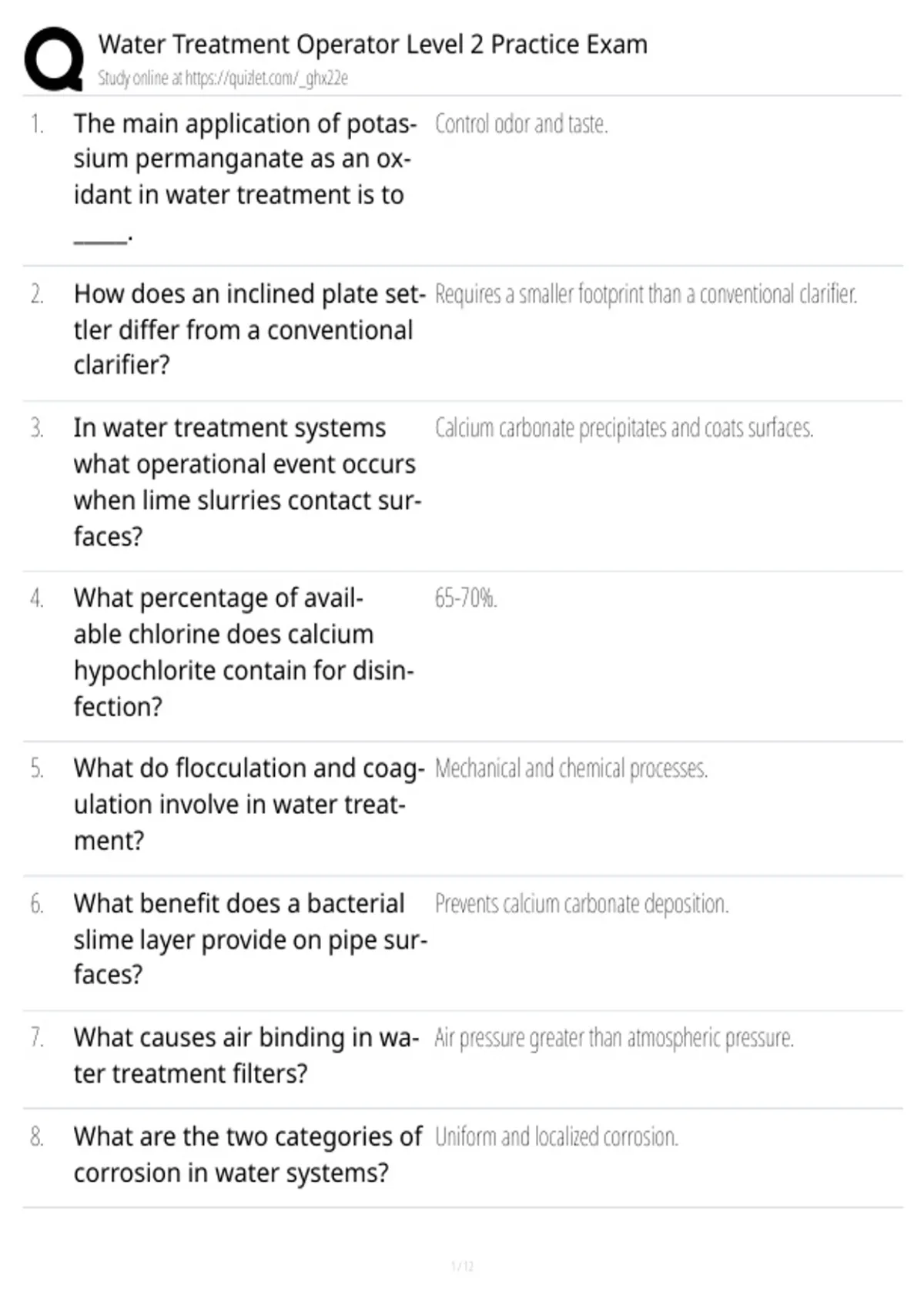924x1309 pixels.
Task: Click the Quizlet Q logo icon
Action: (54, 59)
